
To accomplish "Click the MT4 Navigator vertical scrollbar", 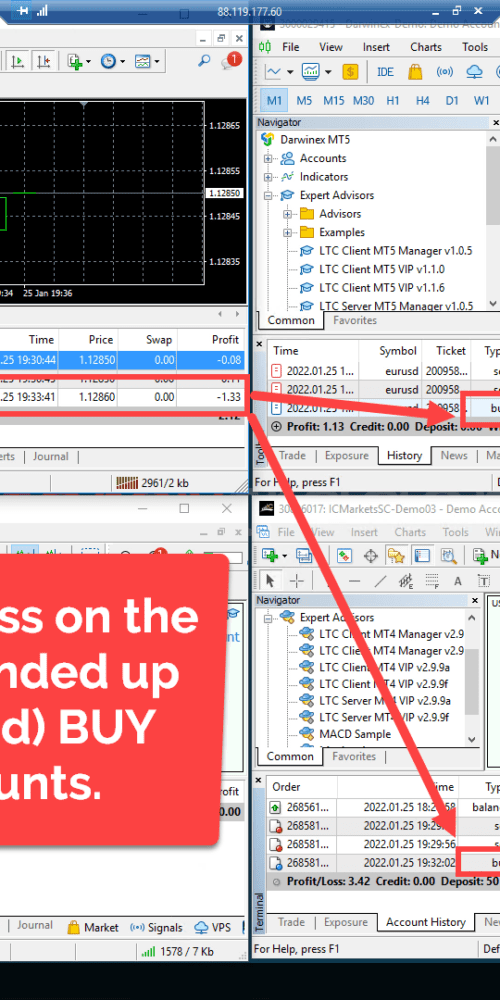I will pyautogui.click(x=472, y=679).
